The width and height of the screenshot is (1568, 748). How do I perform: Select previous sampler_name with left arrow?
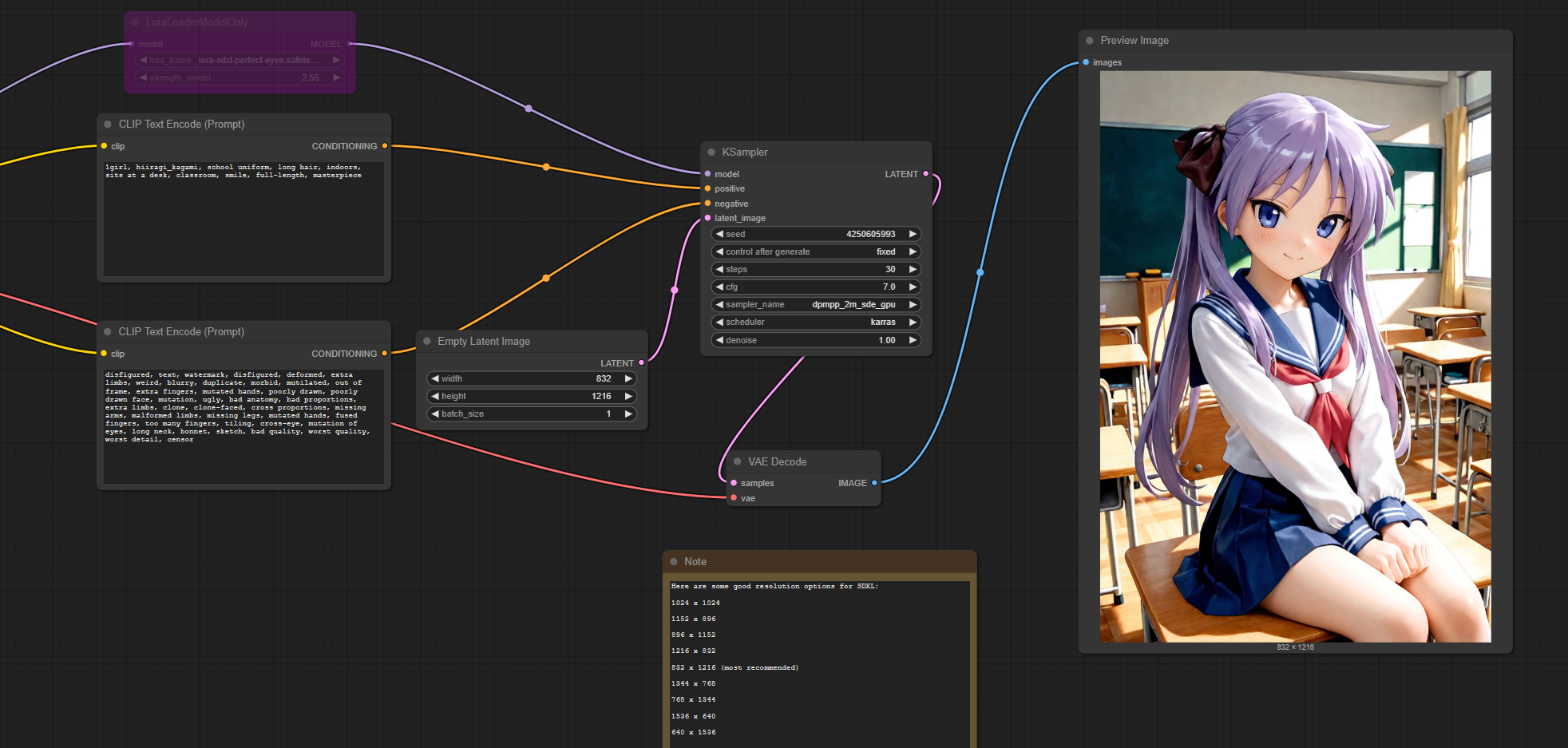click(x=719, y=304)
